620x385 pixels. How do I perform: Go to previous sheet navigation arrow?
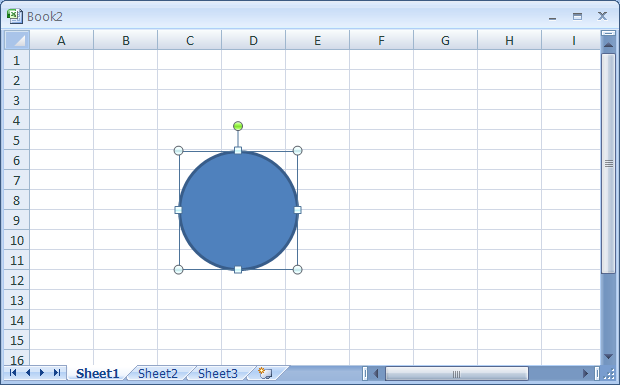click(x=28, y=372)
